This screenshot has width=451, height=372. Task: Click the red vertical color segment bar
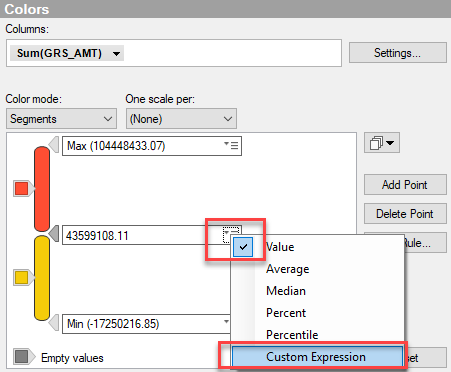(42, 189)
